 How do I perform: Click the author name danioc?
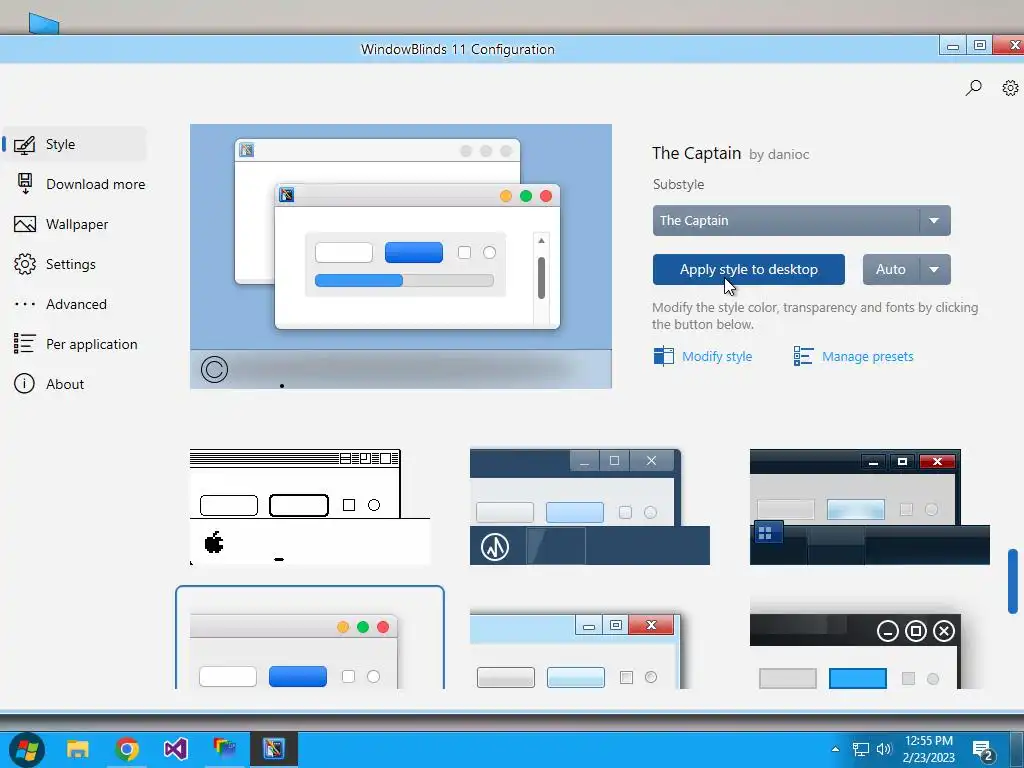click(x=788, y=155)
